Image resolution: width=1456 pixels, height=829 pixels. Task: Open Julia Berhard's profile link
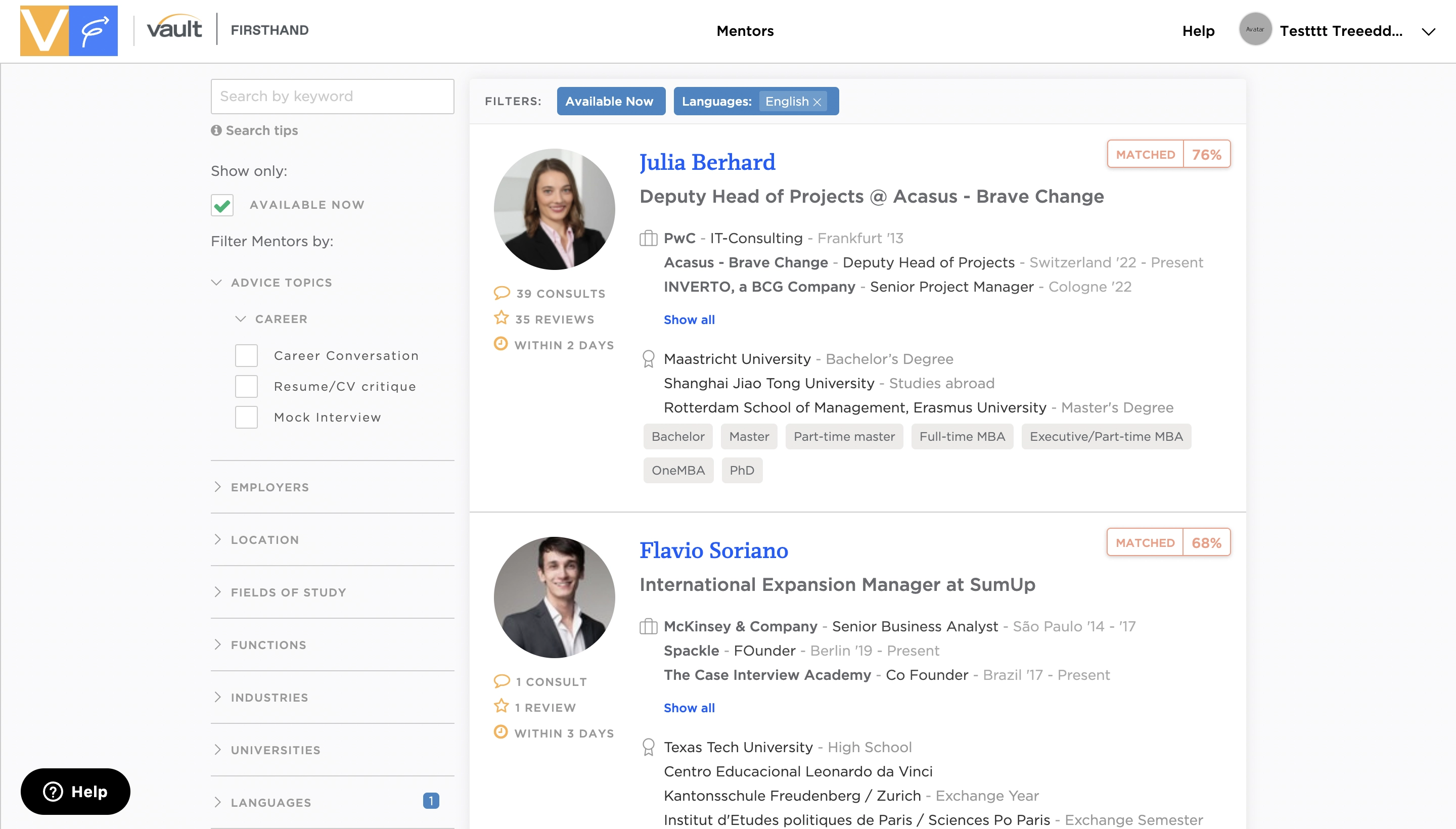[x=707, y=162]
